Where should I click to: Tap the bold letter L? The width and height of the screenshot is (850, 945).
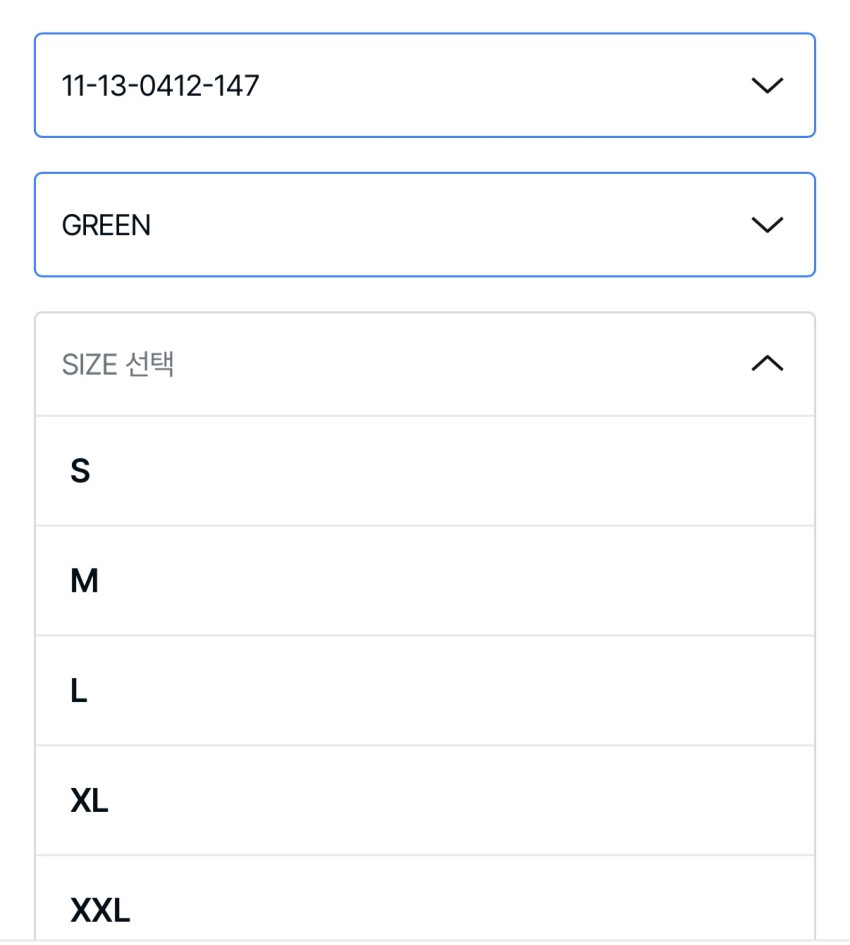79,691
